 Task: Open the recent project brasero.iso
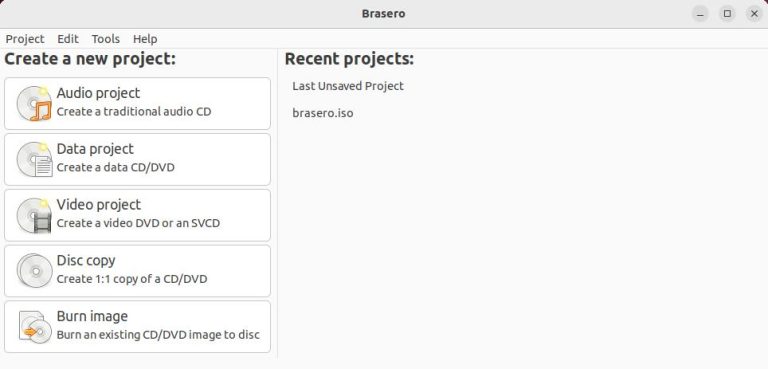[323, 114]
